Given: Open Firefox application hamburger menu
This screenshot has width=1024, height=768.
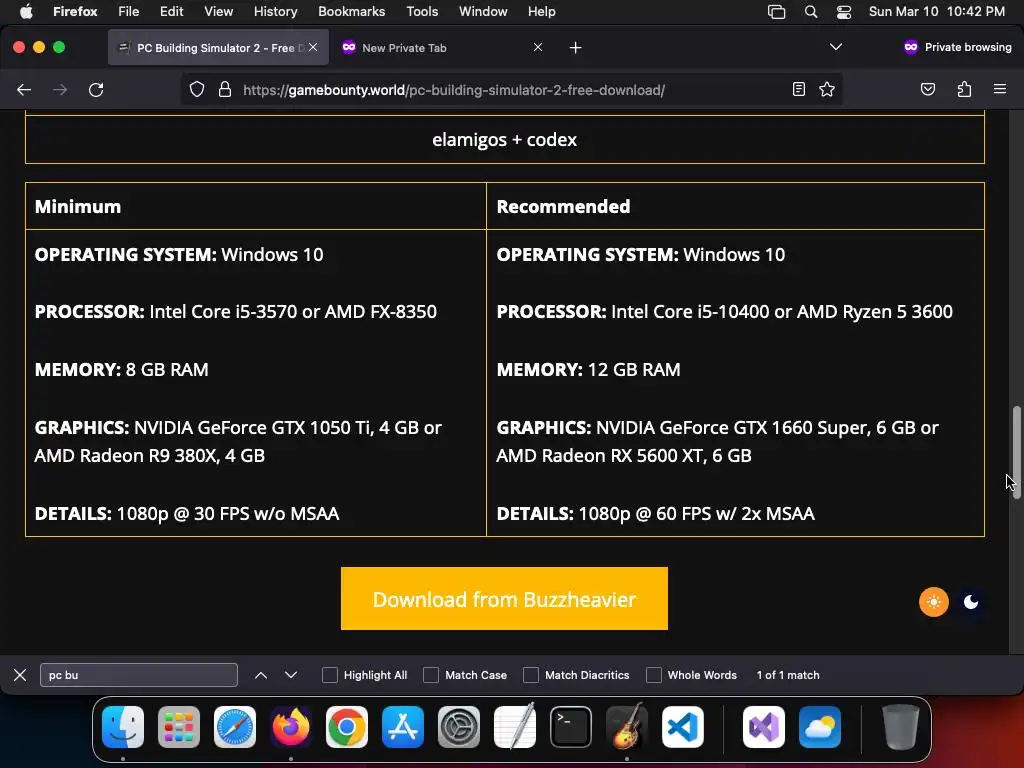Looking at the screenshot, I should (999, 89).
